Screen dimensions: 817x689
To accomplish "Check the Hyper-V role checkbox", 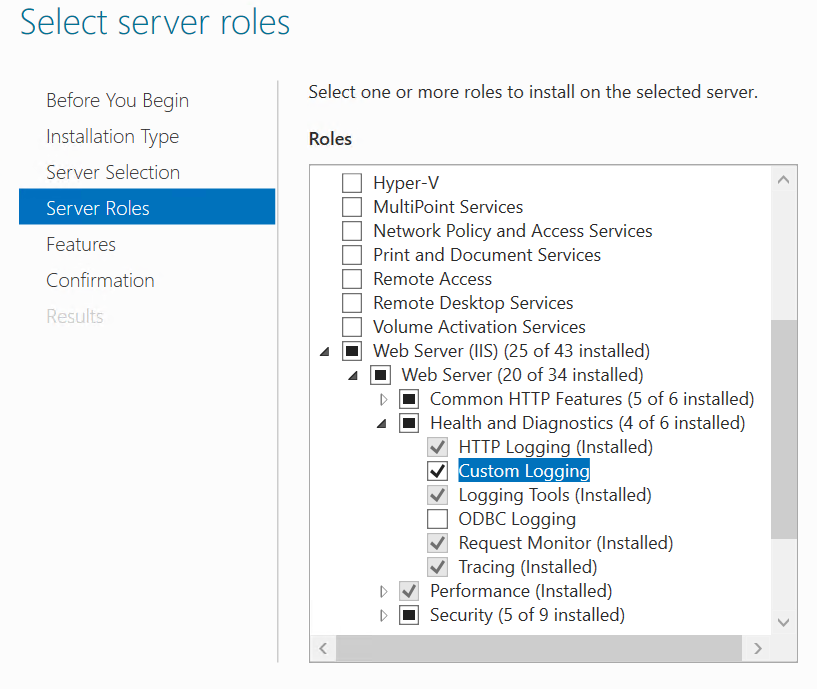I will [352, 183].
